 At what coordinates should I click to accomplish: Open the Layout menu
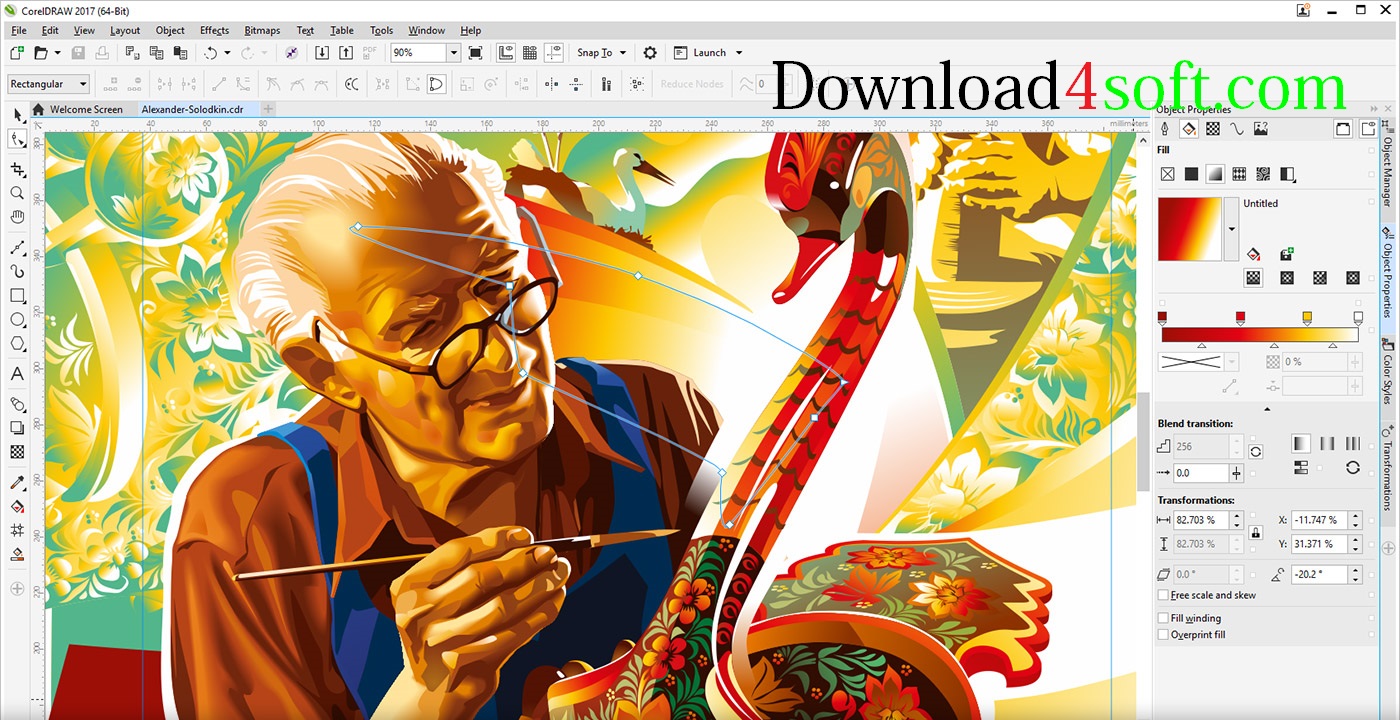(125, 31)
